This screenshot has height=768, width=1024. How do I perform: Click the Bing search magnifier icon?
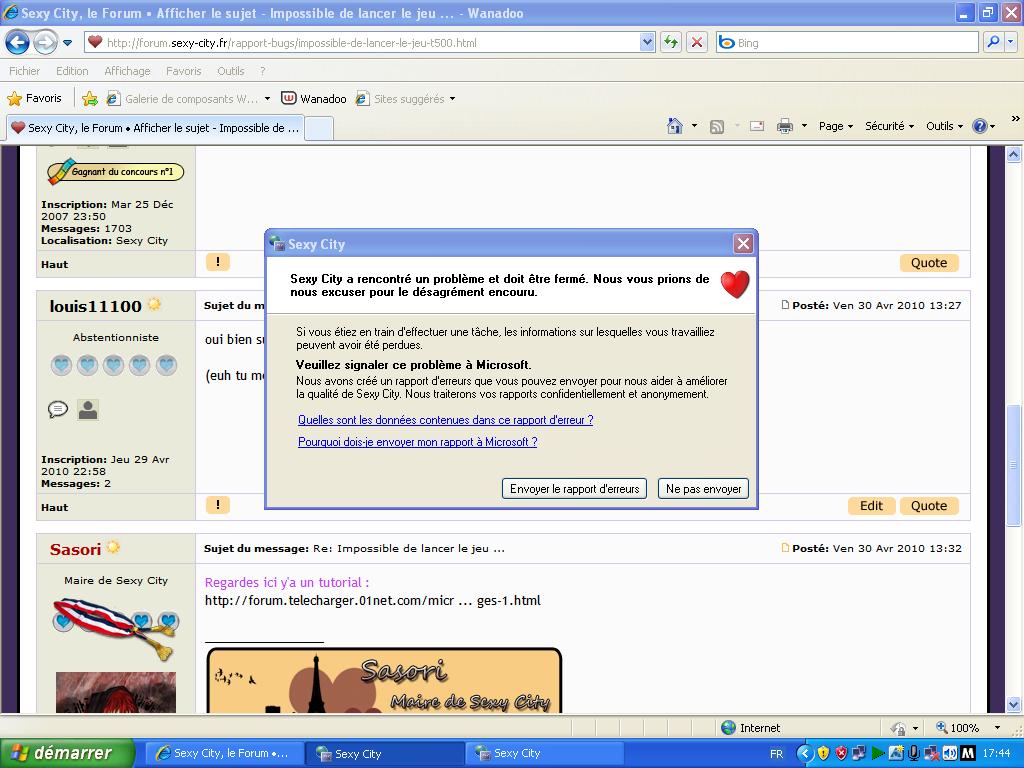point(993,42)
